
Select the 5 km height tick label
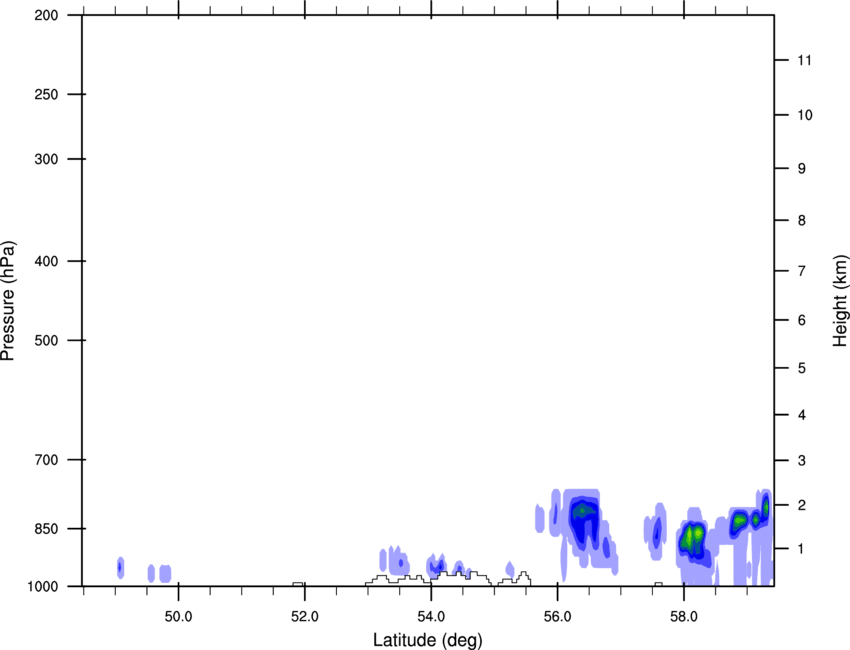[801, 369]
